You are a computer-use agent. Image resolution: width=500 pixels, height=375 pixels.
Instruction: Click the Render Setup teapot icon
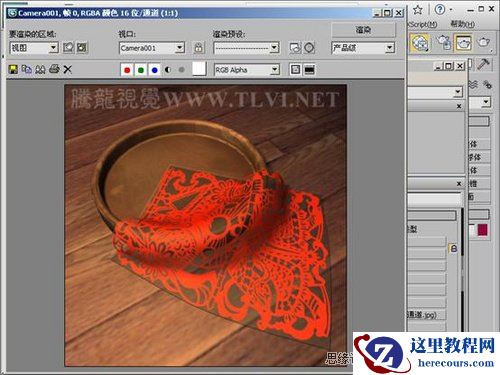444,42
